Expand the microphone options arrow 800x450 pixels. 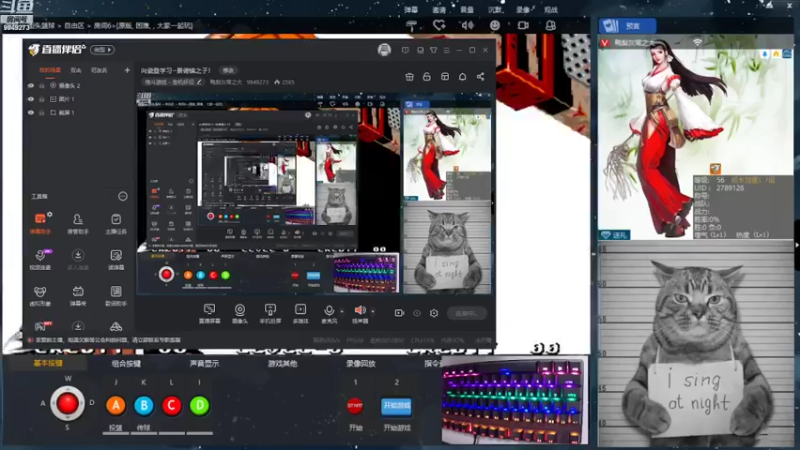click(341, 311)
